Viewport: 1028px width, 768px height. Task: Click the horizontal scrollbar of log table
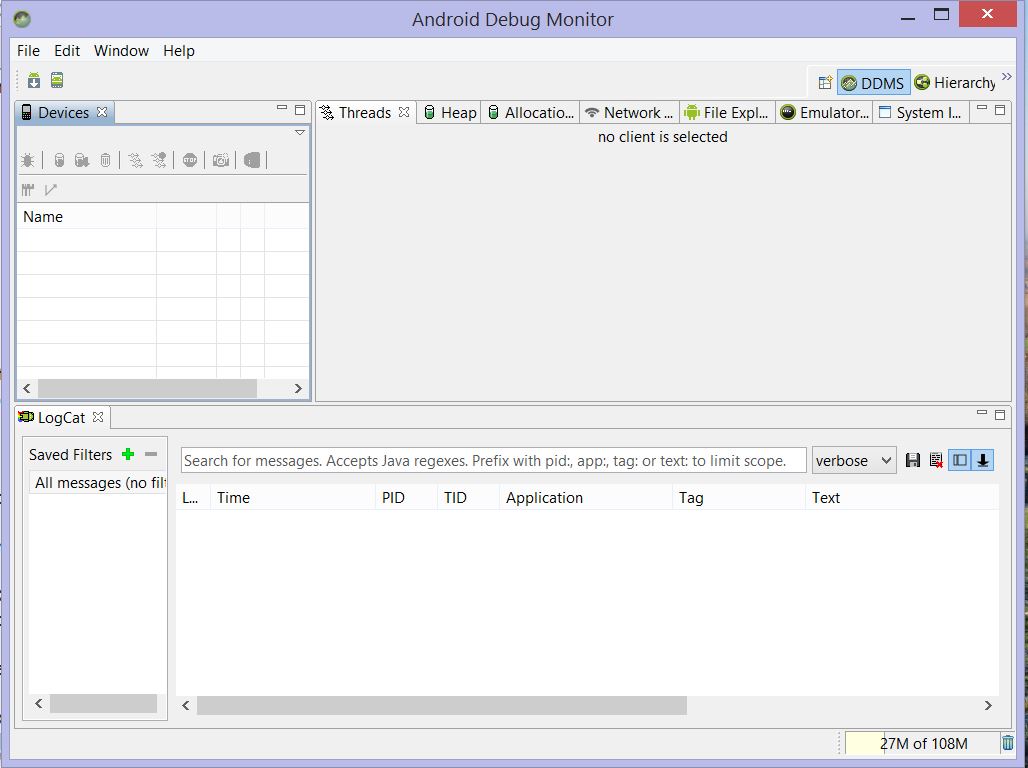point(441,706)
